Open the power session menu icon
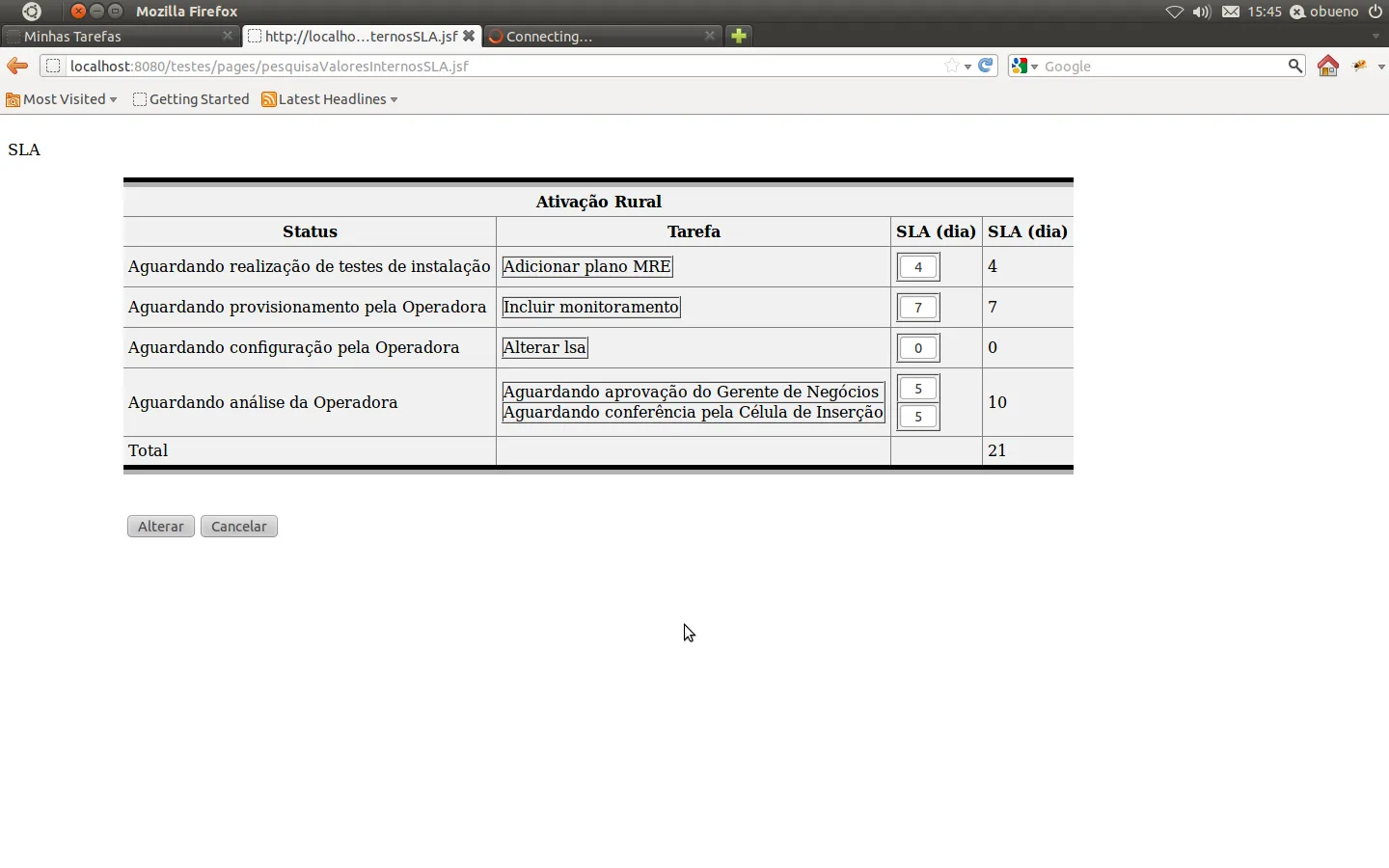This screenshot has height=868, width=1389. [1375, 12]
